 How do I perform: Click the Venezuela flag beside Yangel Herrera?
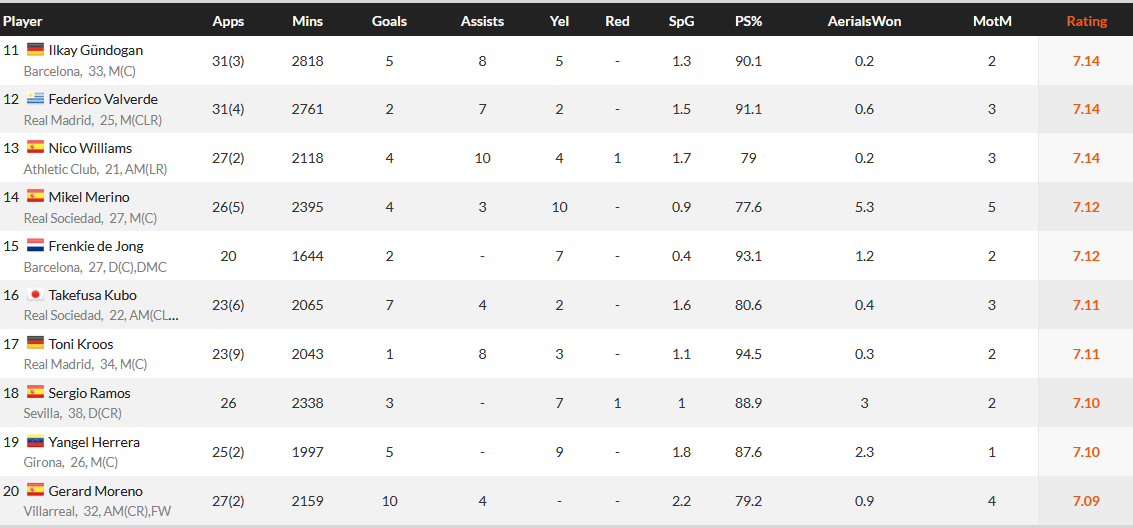click(x=36, y=441)
